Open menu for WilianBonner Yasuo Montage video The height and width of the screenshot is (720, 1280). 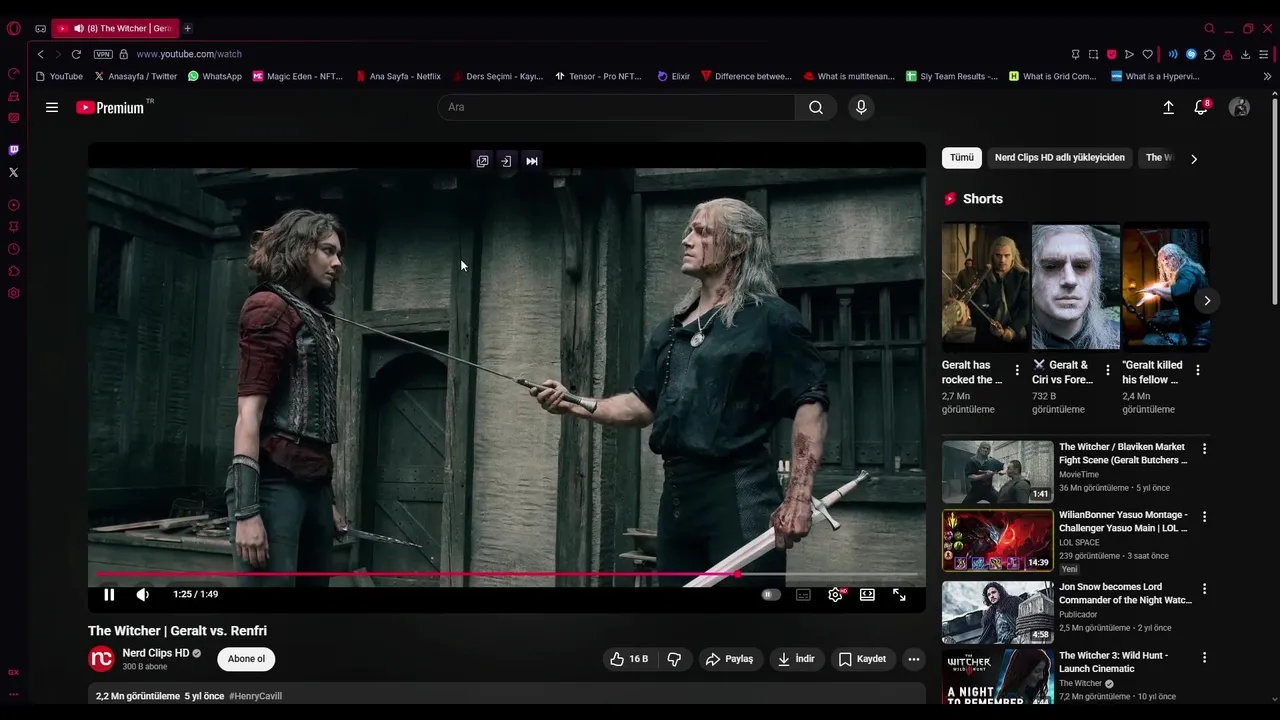[1204, 517]
